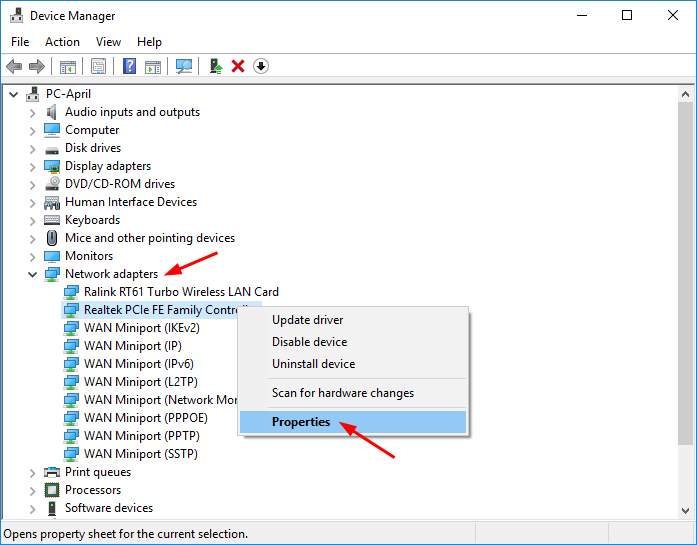
Task: Click the Show/Hide console tree icon
Action: pyautogui.click(x=67, y=66)
